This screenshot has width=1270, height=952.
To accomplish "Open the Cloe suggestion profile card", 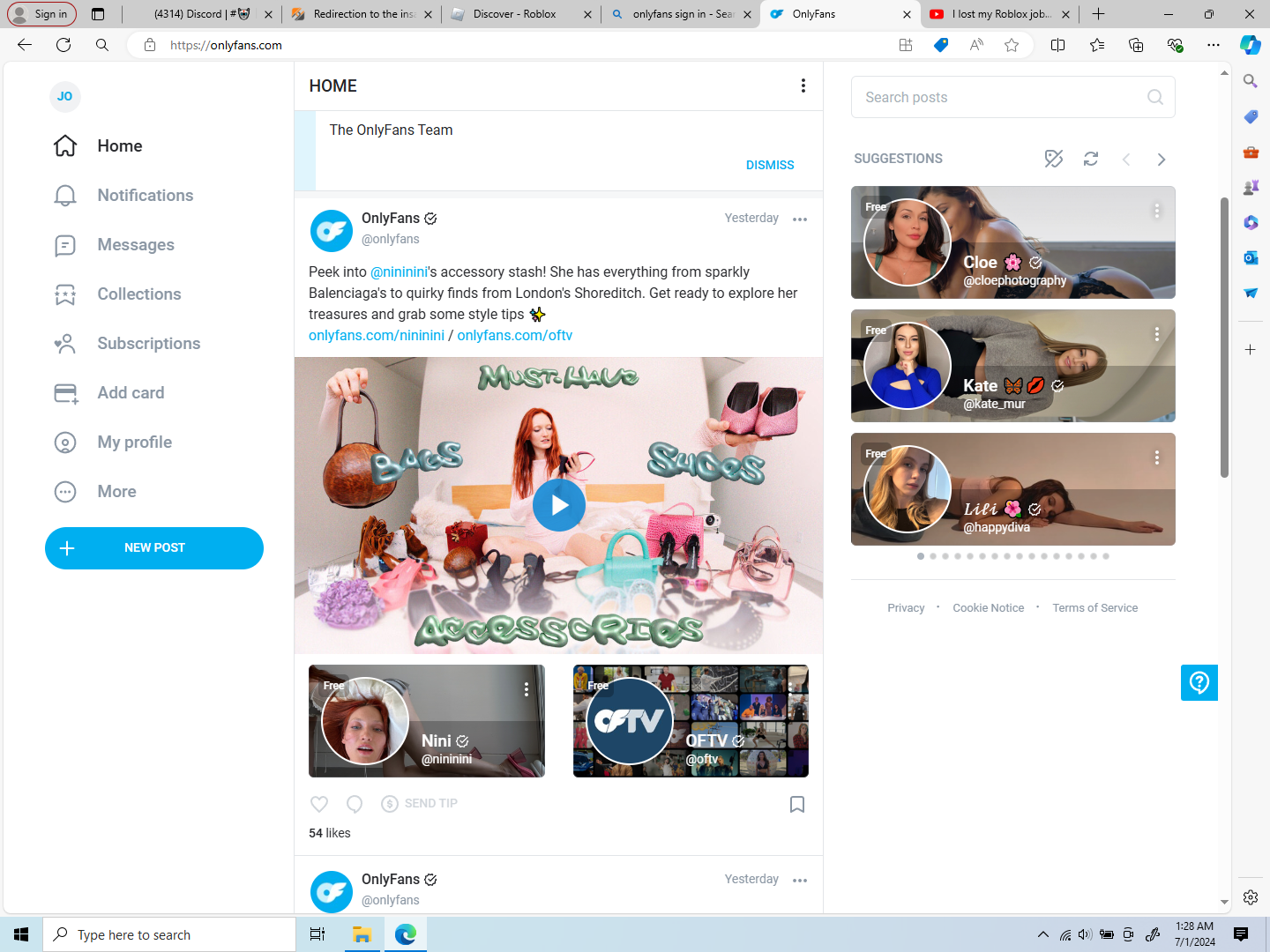I will point(1013,242).
